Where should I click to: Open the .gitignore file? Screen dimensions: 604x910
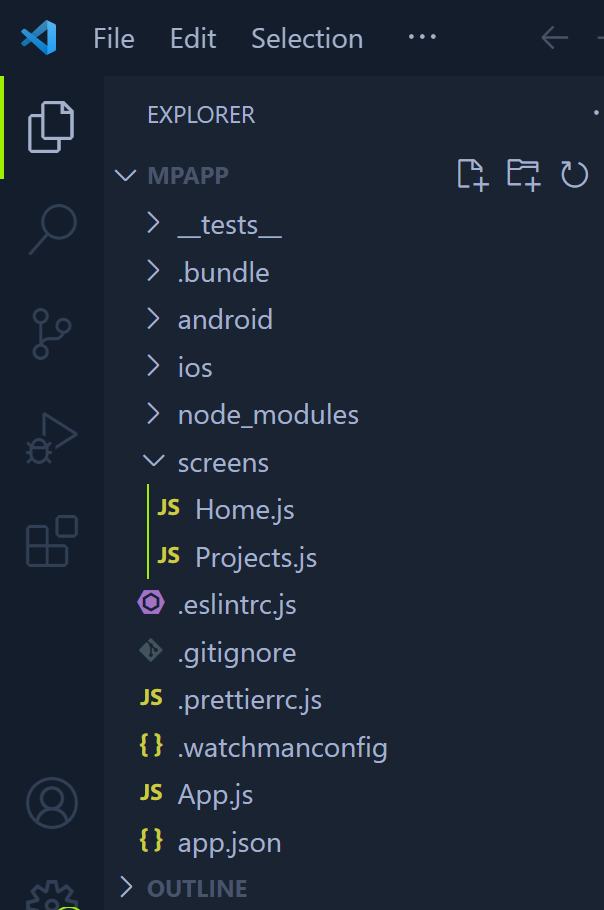coord(236,653)
